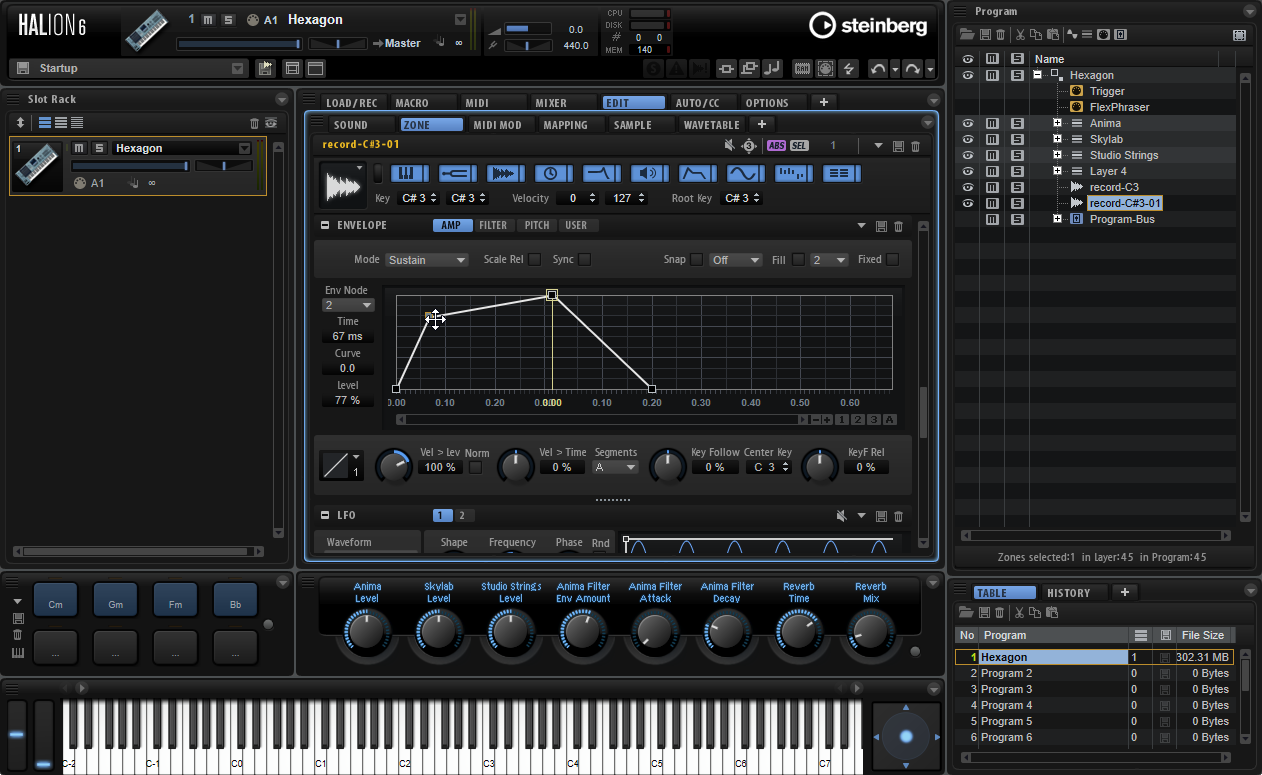Viewport: 1262px width, 775px height.
Task: Open the Env Node dropdown showing 2
Action: pos(348,305)
